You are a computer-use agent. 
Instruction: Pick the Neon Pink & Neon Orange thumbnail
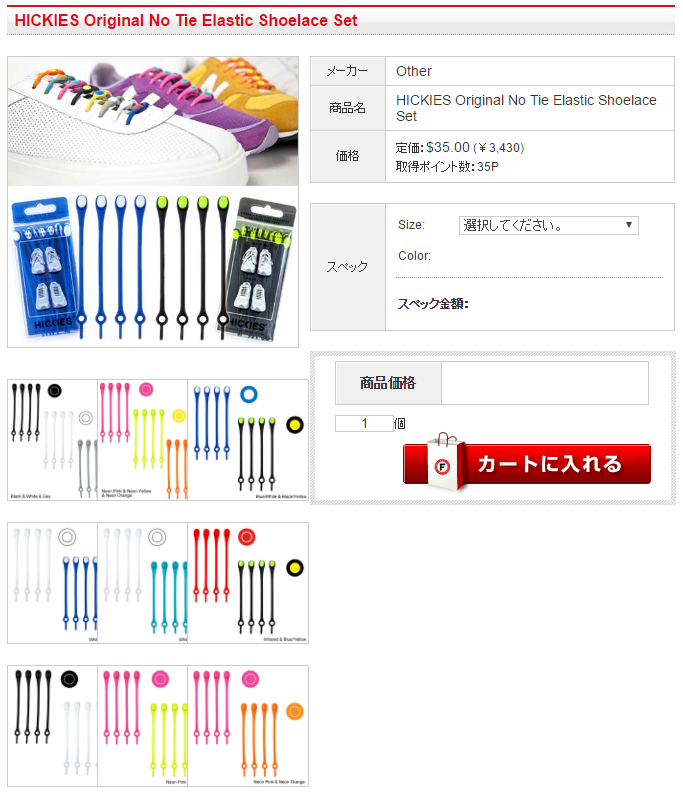248,726
